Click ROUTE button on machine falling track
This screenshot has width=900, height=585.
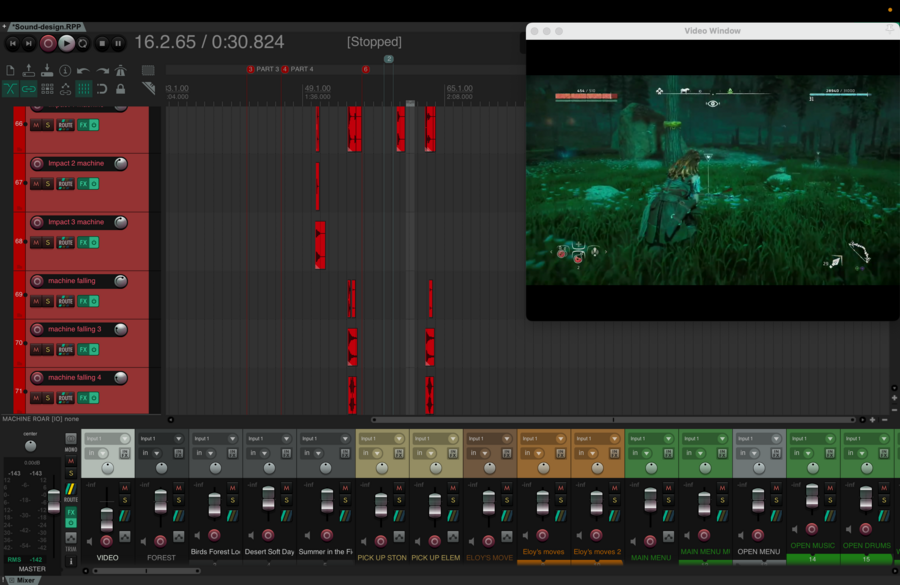pos(65,301)
